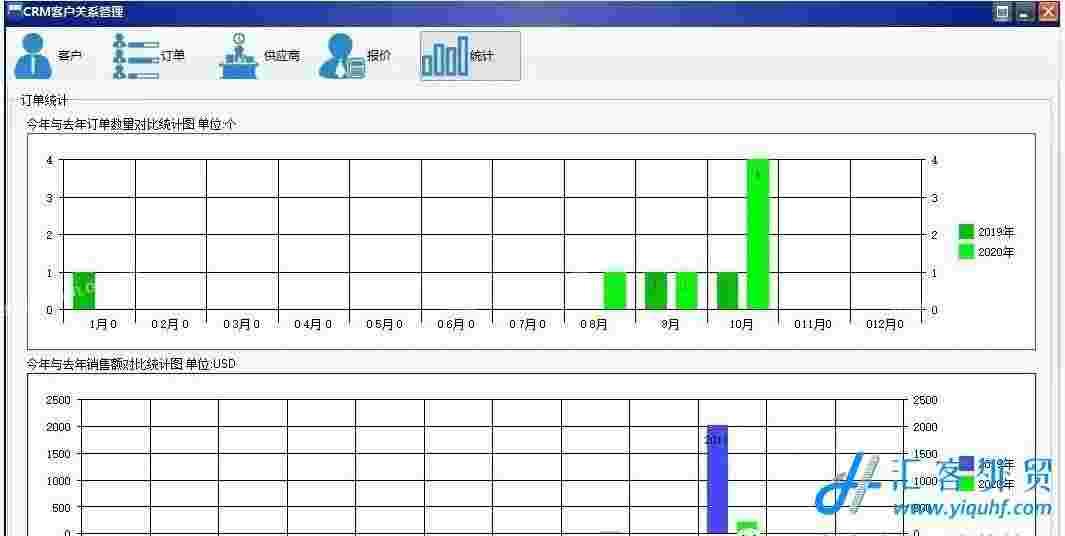
Task: Click the blue 2019年 legend swatch in sales chart
Action: 966,465
